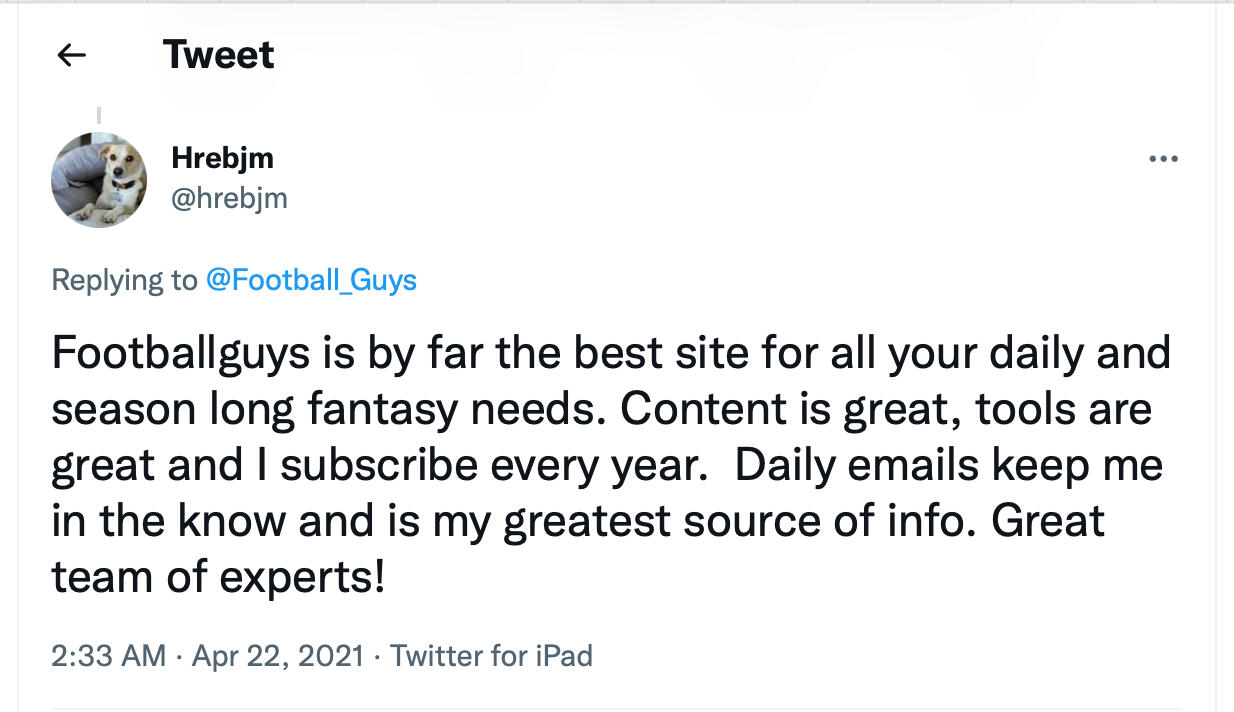The height and width of the screenshot is (712, 1234).
Task: Click the thread connector line above the avatar
Action: pyautogui.click(x=99, y=116)
